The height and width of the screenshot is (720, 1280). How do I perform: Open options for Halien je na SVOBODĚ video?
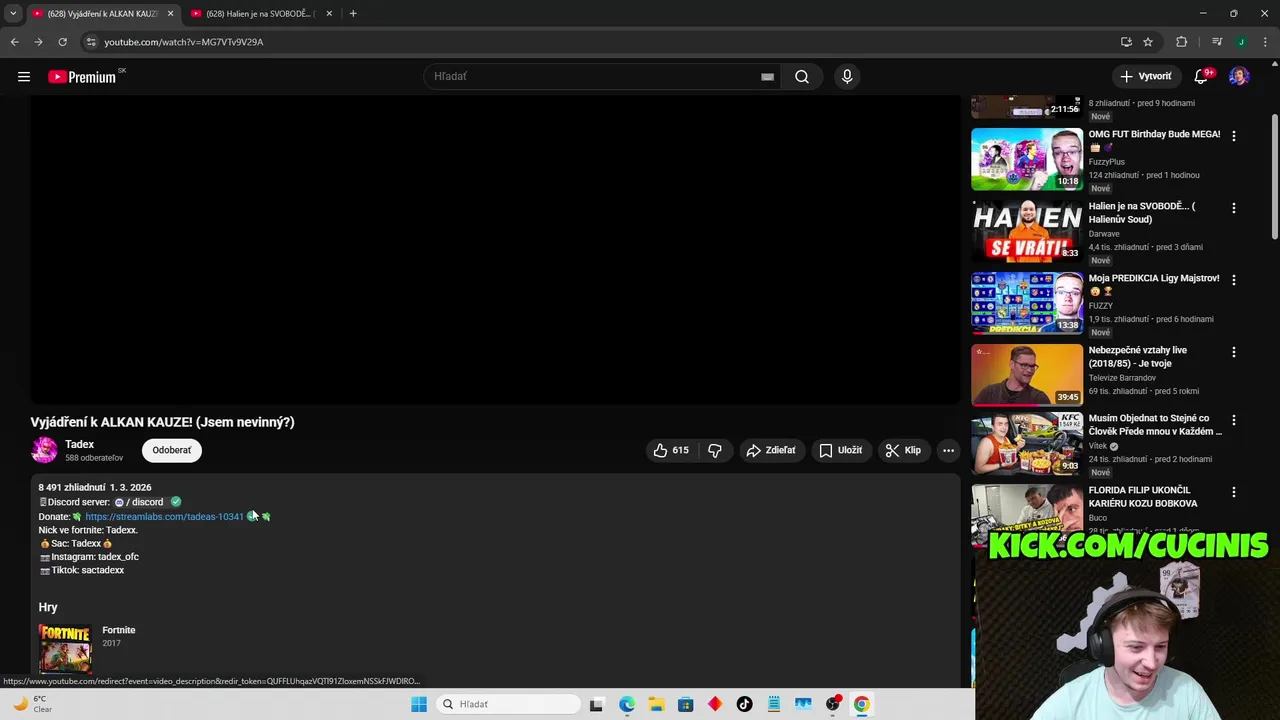[x=1233, y=208]
